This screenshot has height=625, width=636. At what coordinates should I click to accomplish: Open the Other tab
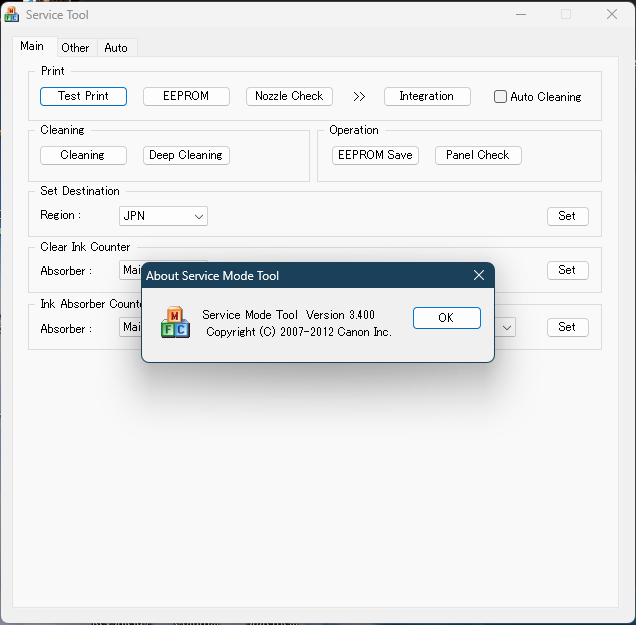click(x=75, y=47)
